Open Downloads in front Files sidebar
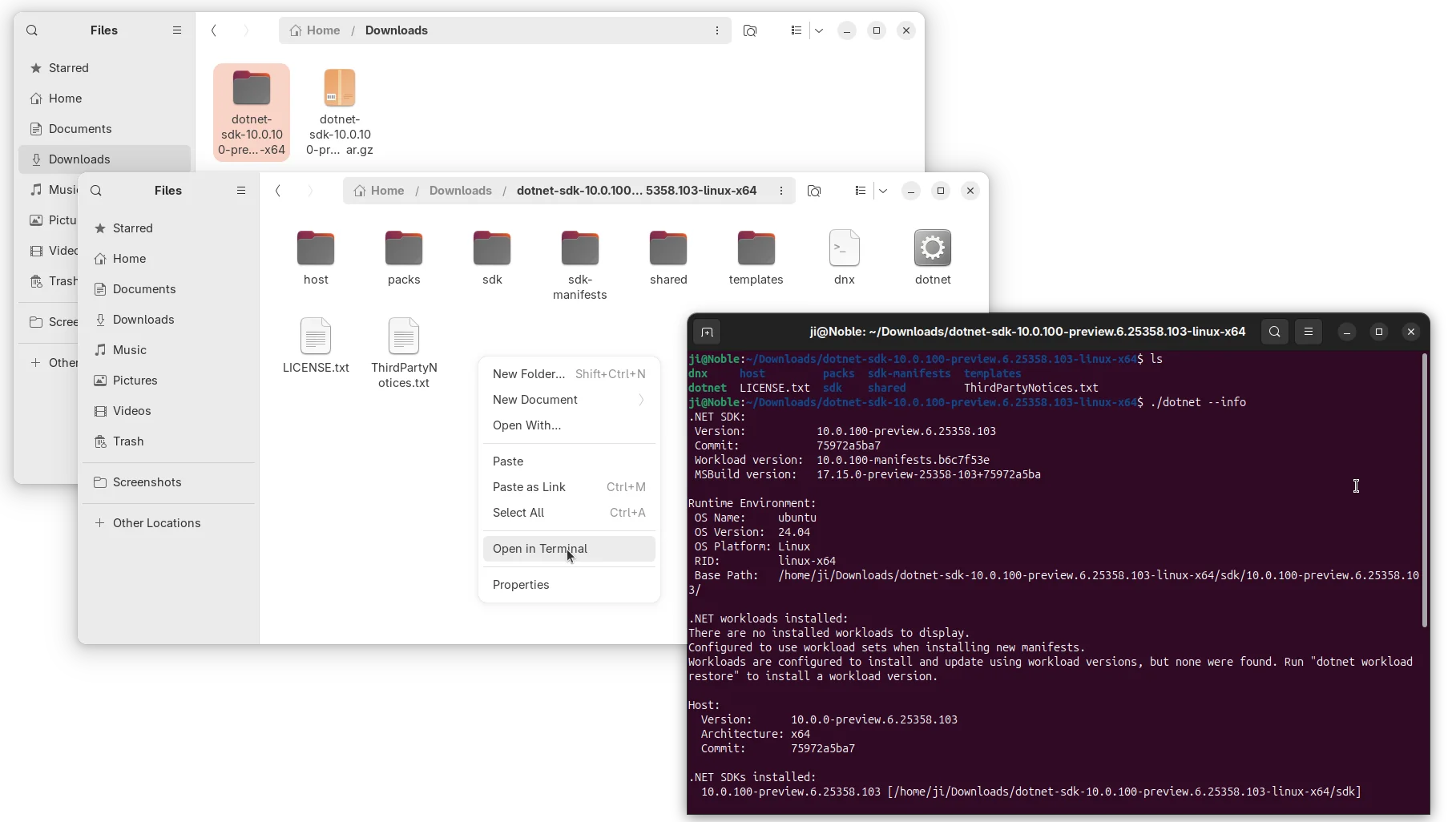1456x822 pixels. (168, 320)
